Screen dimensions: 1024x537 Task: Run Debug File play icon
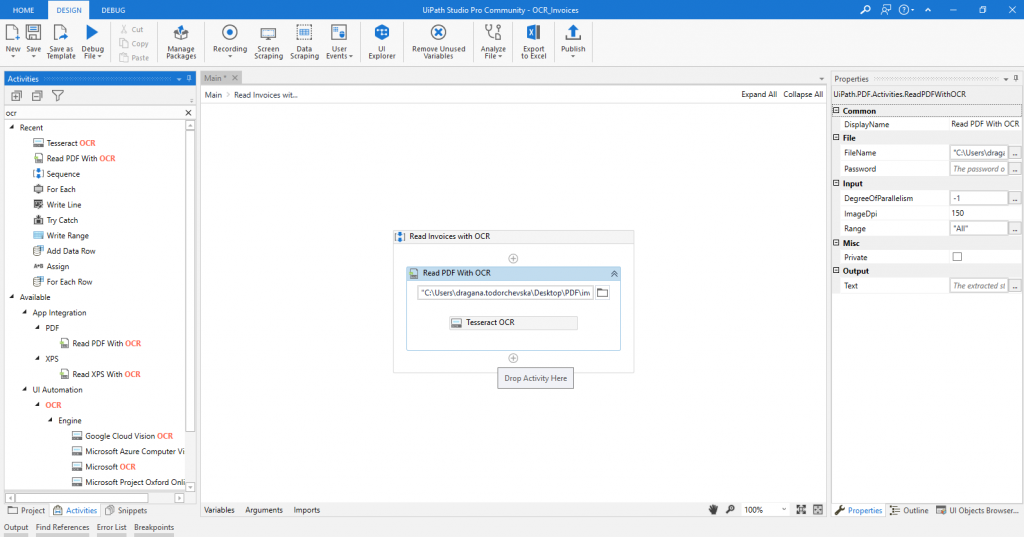point(92,32)
